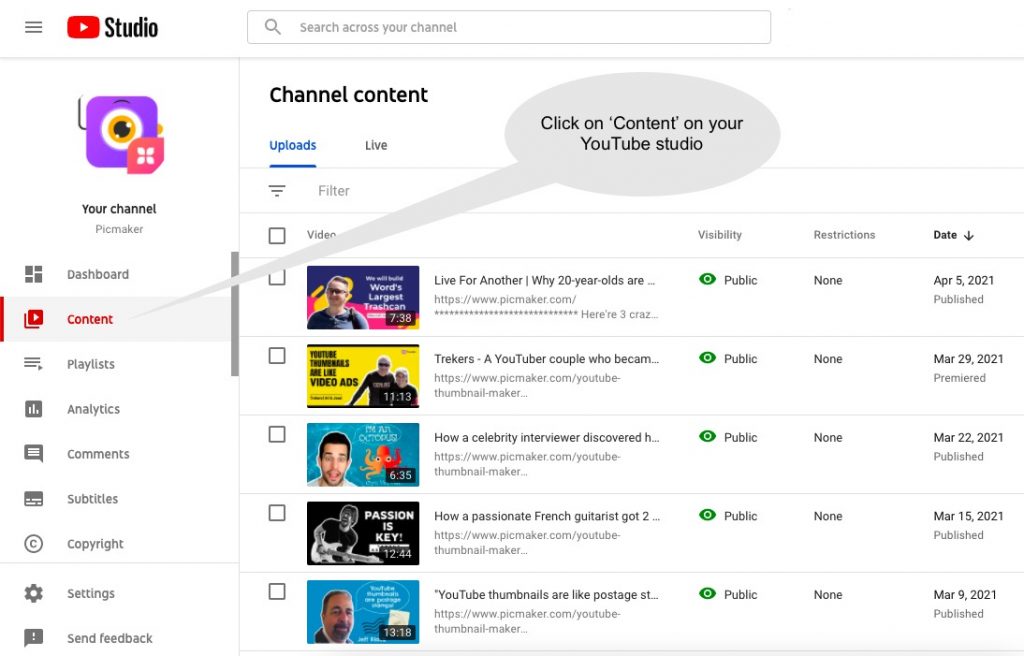This screenshot has width=1024, height=656.
Task: Click the World's Largest Trashcan thumbnail
Action: [x=363, y=297]
